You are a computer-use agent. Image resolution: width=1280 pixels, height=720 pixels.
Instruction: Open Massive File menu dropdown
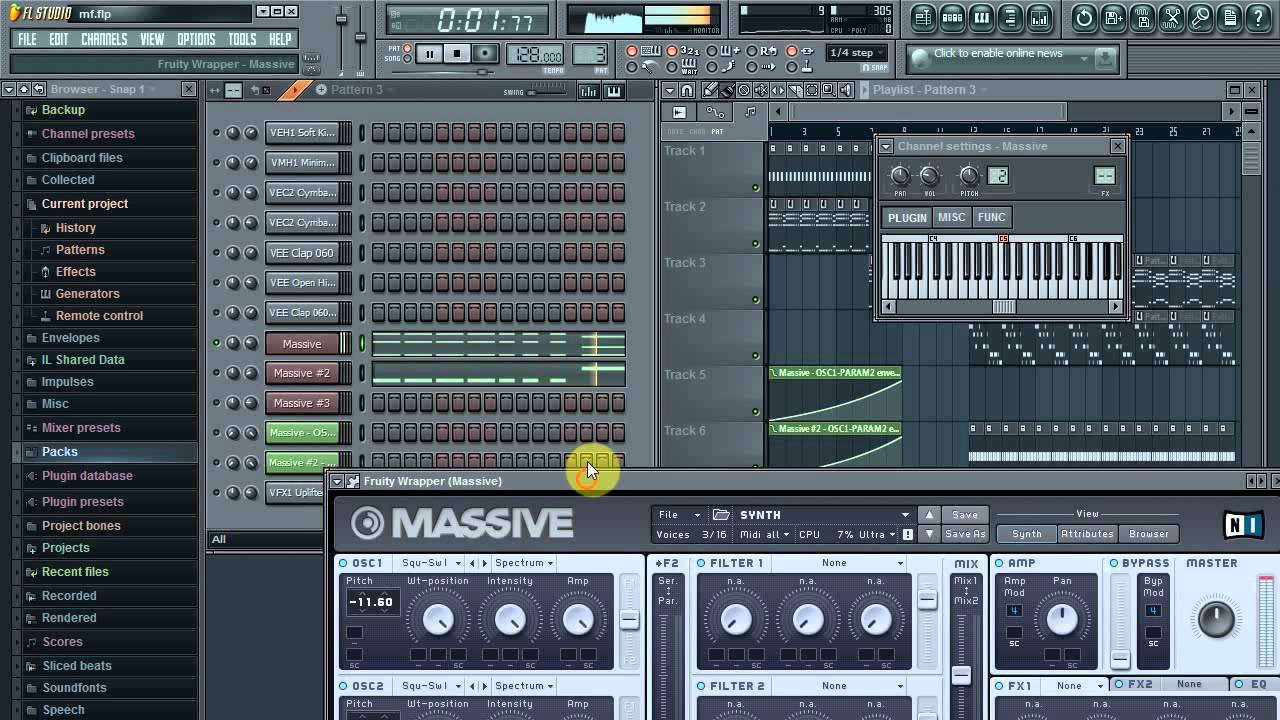(678, 515)
